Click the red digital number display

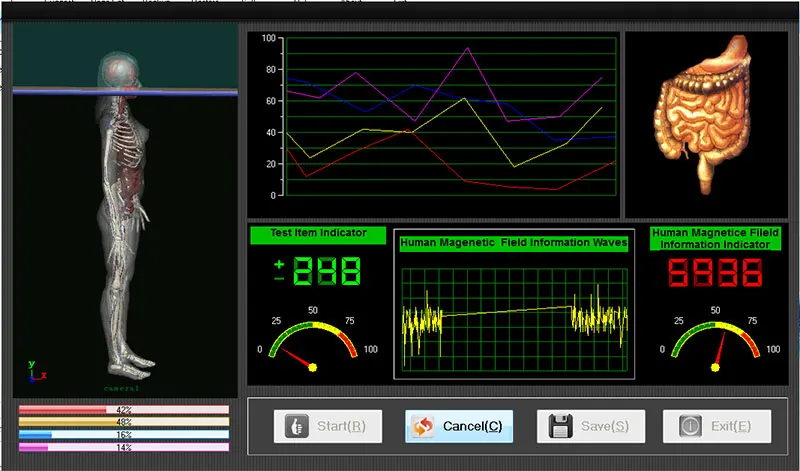(x=714, y=274)
